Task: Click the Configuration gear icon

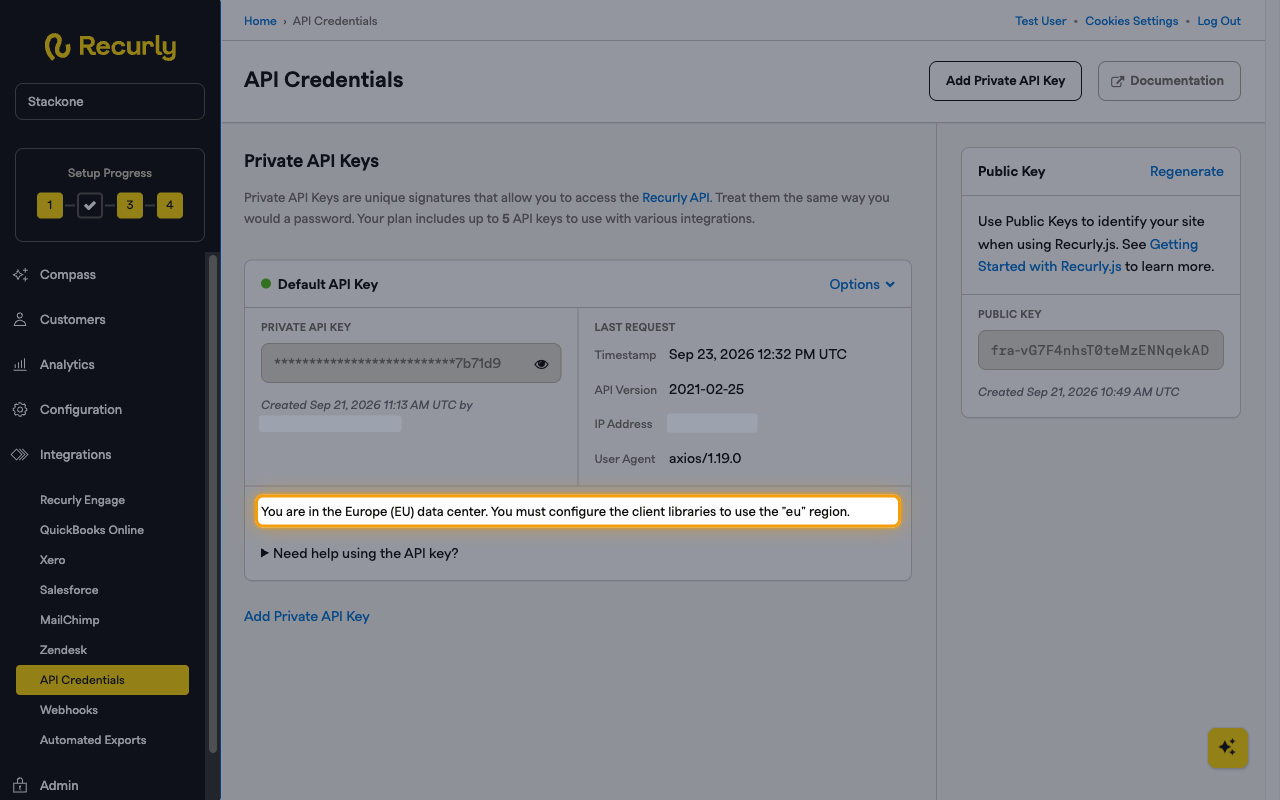Action: tap(20, 410)
